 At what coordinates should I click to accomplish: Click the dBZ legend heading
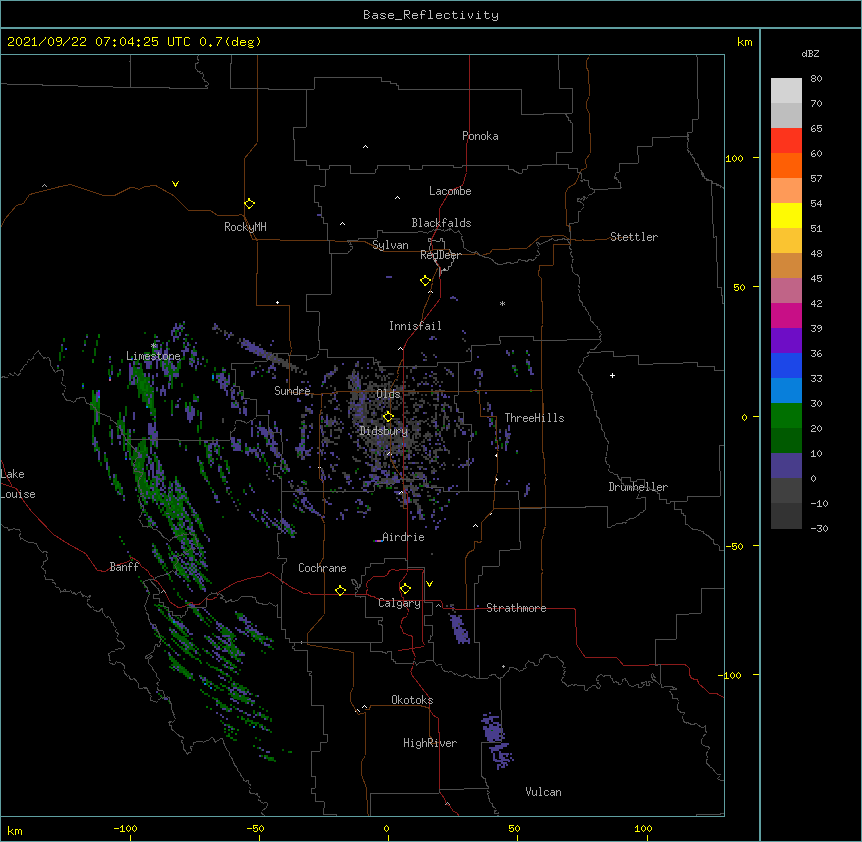810,54
